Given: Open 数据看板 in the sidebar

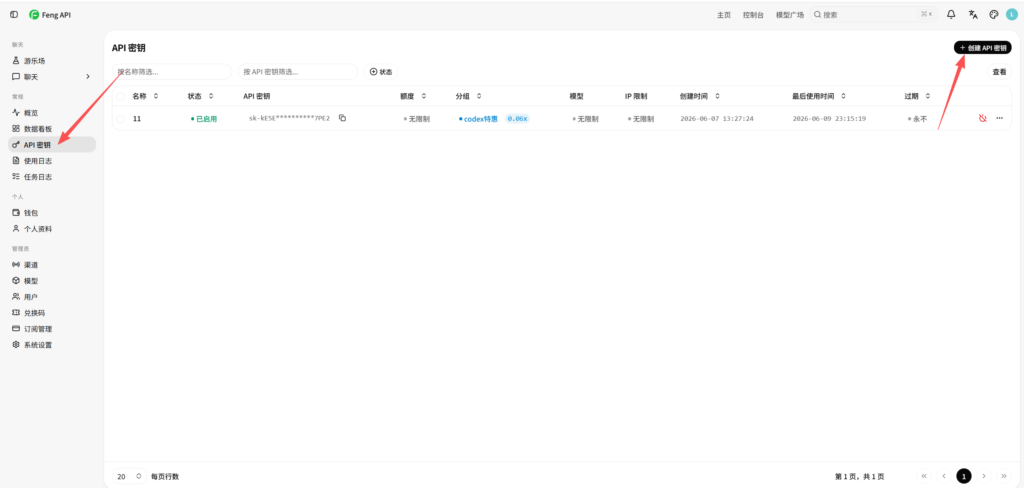Looking at the screenshot, I should click(52, 129).
